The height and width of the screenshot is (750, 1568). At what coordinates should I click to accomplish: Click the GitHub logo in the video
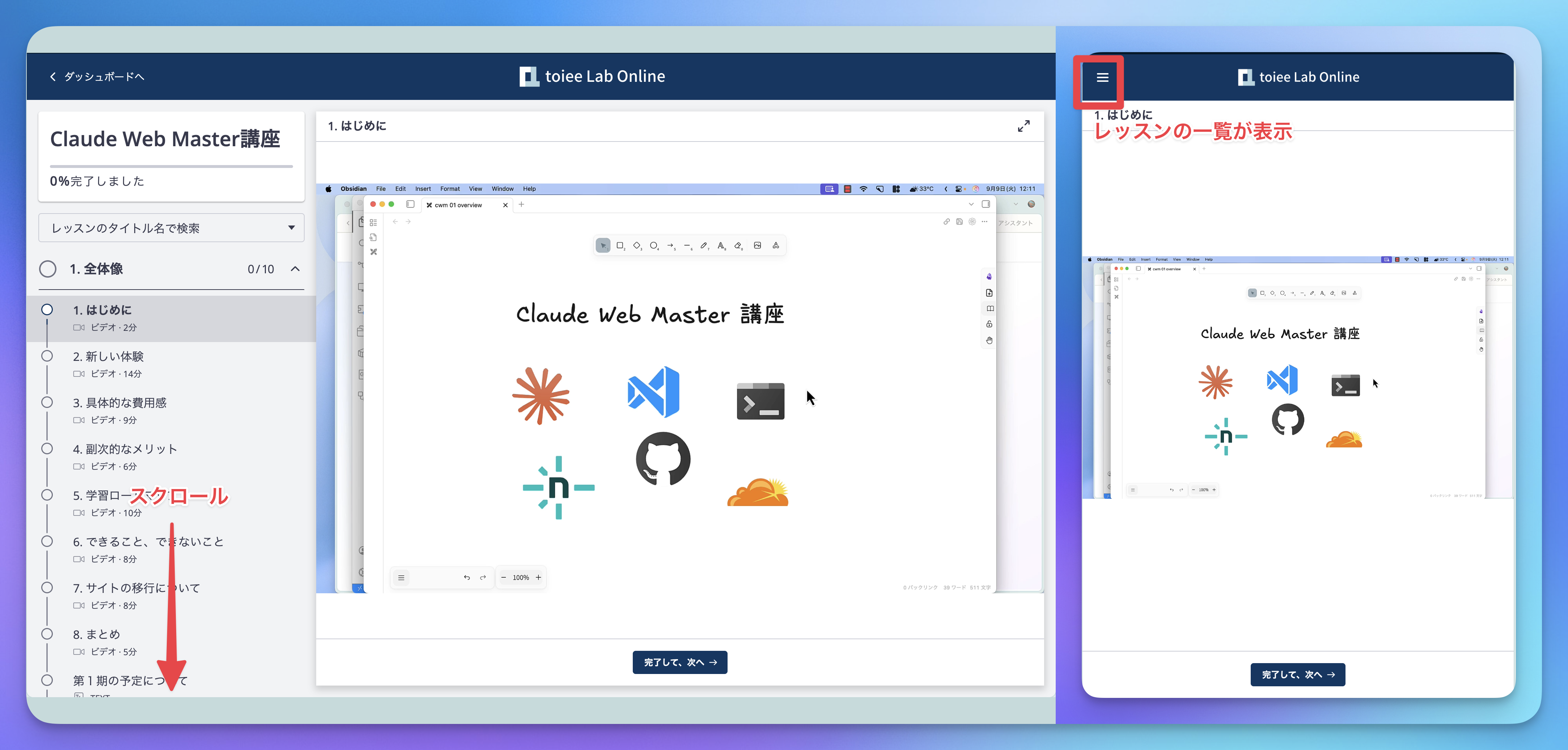[663, 459]
